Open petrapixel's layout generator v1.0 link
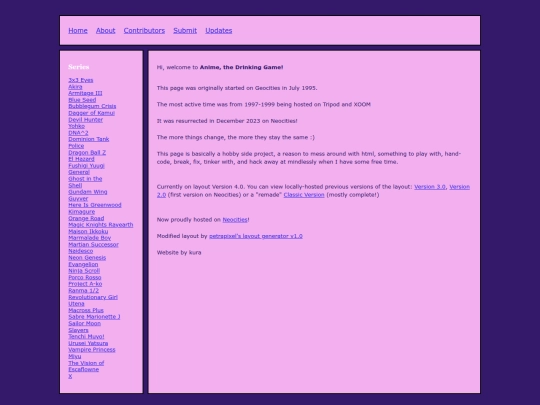 pyautogui.click(x=256, y=236)
